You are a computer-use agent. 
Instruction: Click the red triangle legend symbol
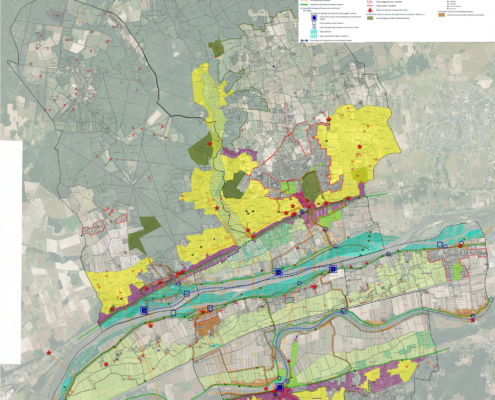(370, 10)
